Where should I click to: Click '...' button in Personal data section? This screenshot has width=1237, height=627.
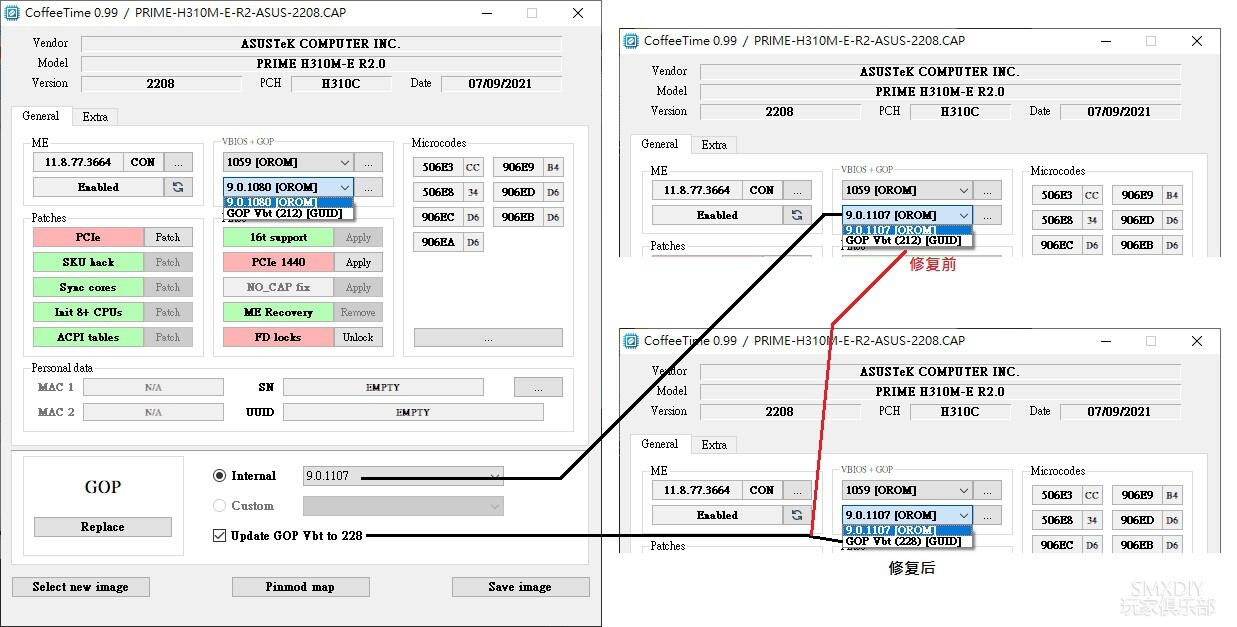click(538, 387)
